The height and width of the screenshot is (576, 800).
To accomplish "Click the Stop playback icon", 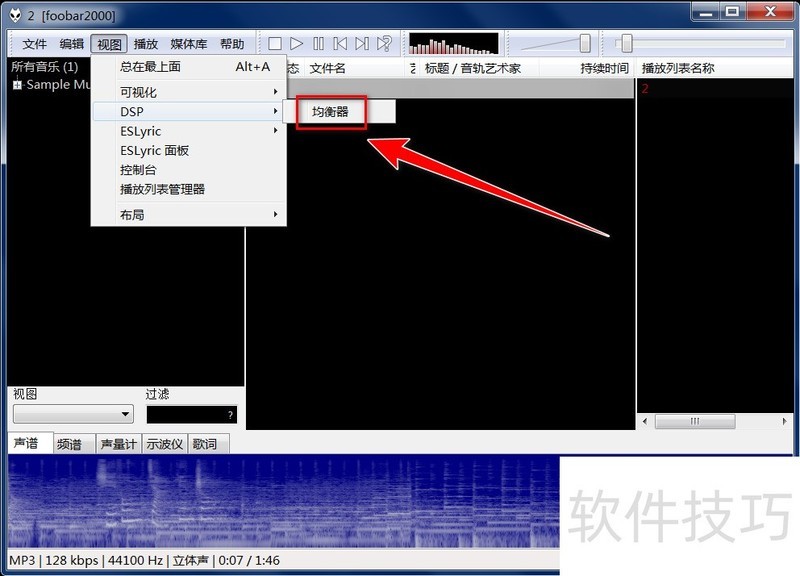I will [276, 43].
